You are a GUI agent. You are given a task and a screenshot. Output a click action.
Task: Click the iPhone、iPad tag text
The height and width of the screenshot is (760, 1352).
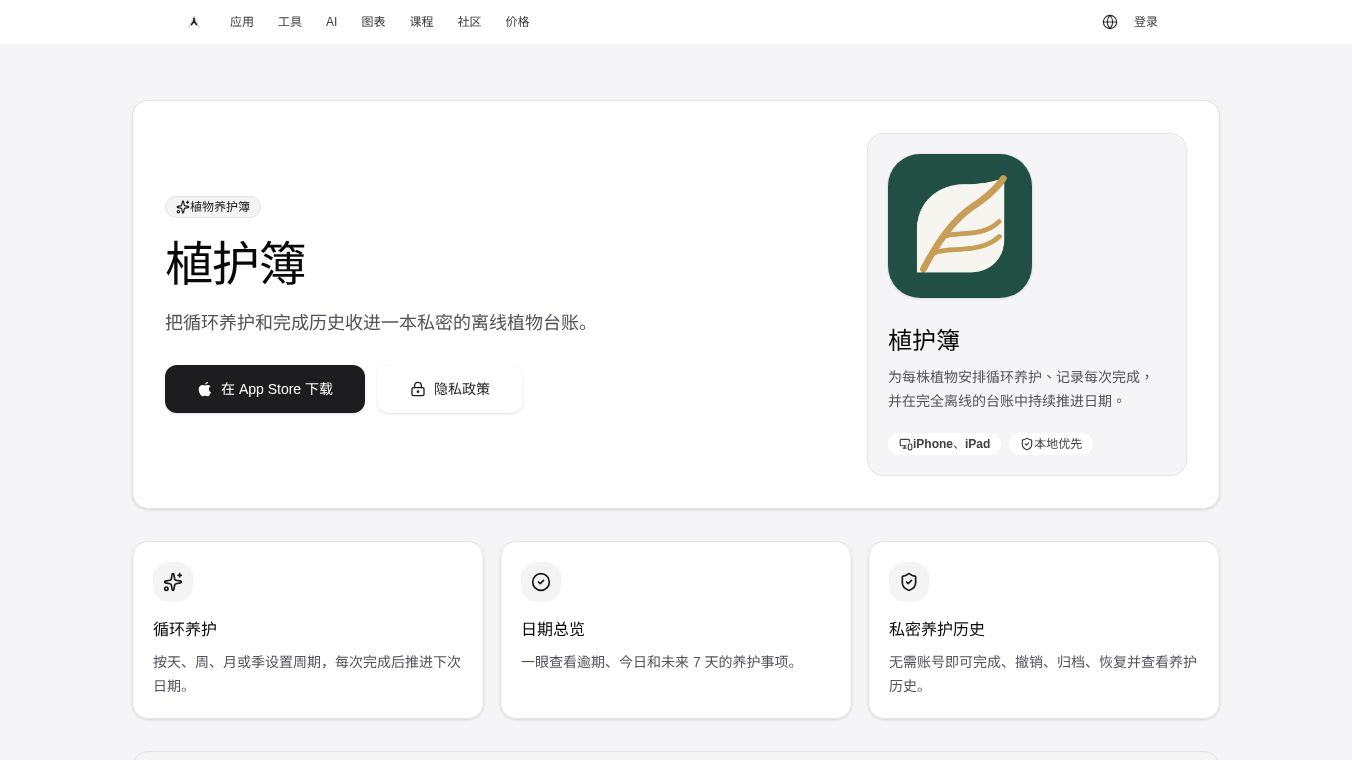pos(951,444)
